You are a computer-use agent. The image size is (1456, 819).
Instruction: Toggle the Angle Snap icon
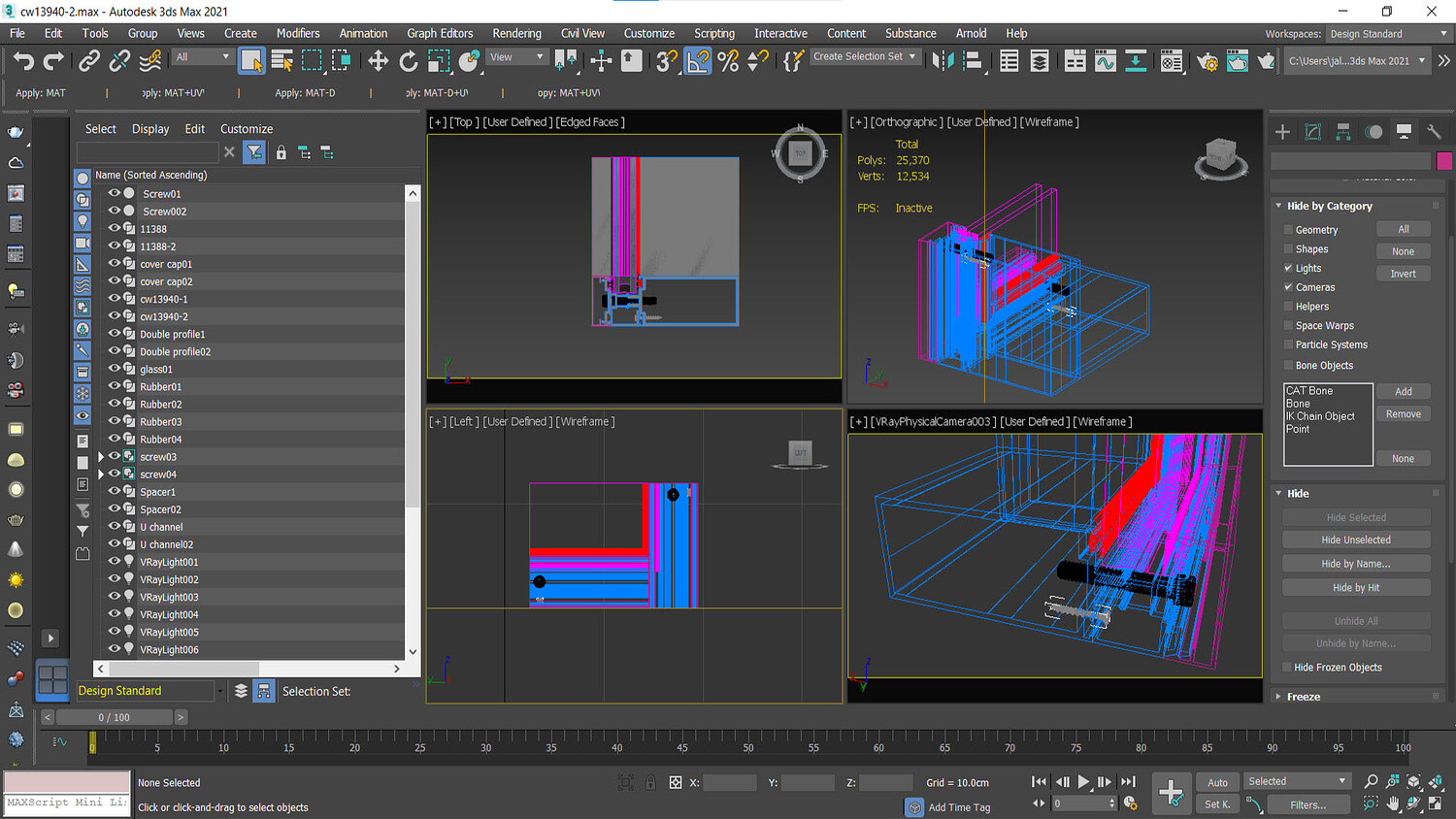pos(698,61)
